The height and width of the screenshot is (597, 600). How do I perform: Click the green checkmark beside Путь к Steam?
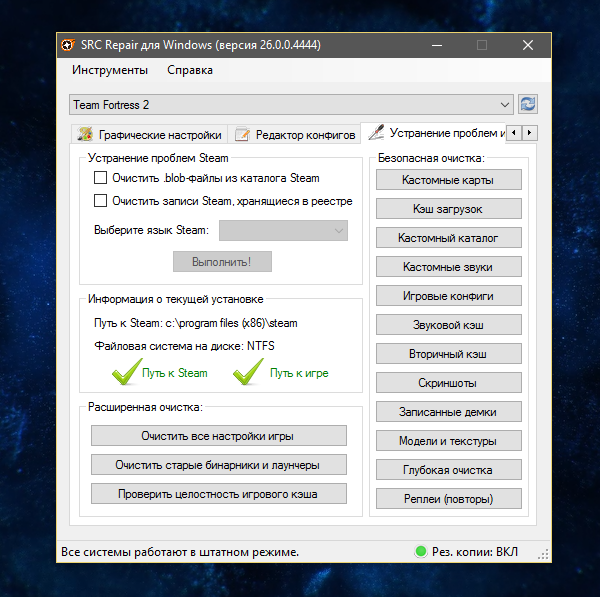click(x=127, y=371)
